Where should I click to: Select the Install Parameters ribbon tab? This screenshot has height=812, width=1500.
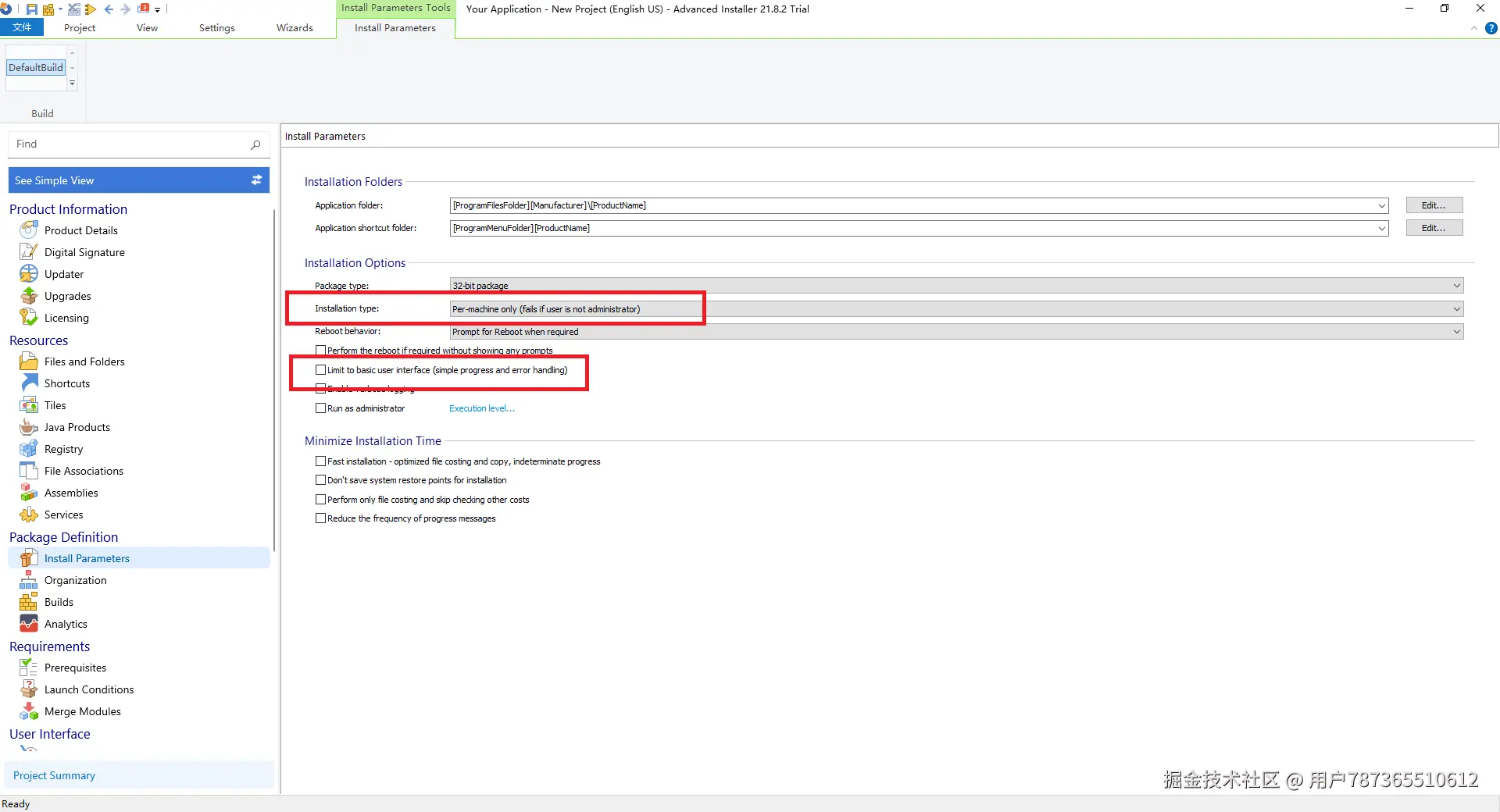click(x=395, y=28)
